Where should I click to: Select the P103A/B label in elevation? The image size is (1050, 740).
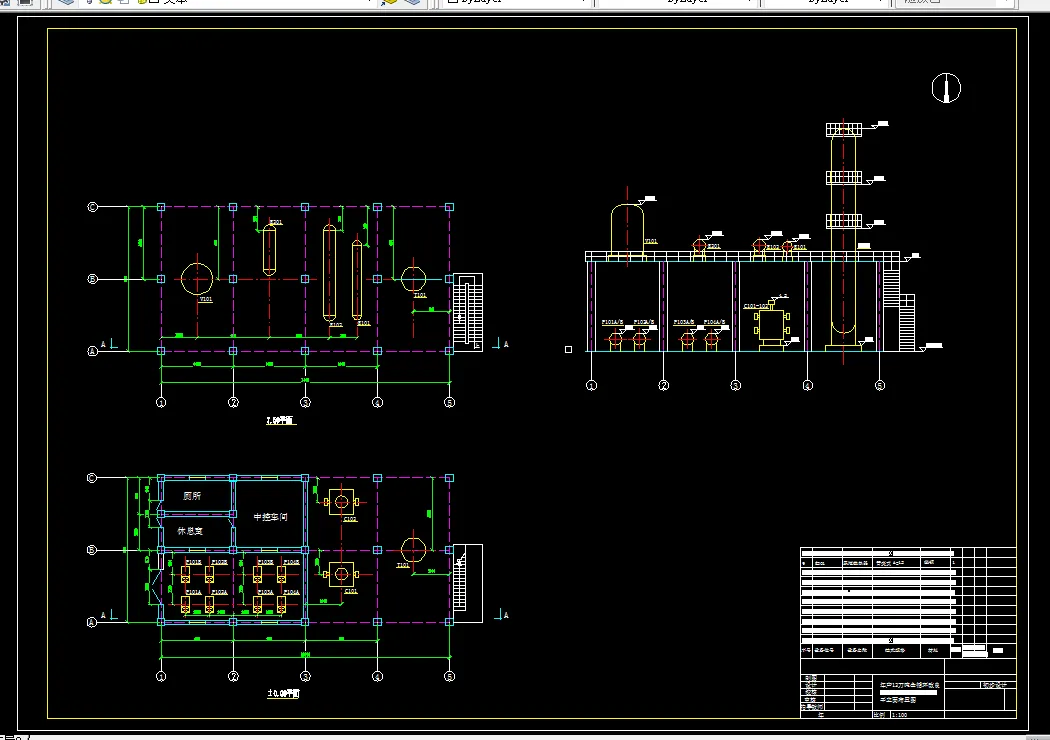[x=684, y=322]
